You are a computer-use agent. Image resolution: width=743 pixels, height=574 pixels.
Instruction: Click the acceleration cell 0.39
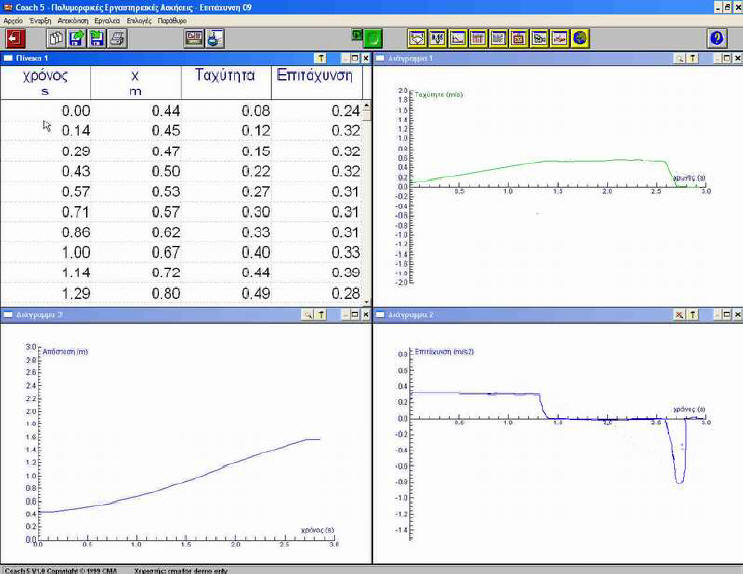click(x=346, y=273)
